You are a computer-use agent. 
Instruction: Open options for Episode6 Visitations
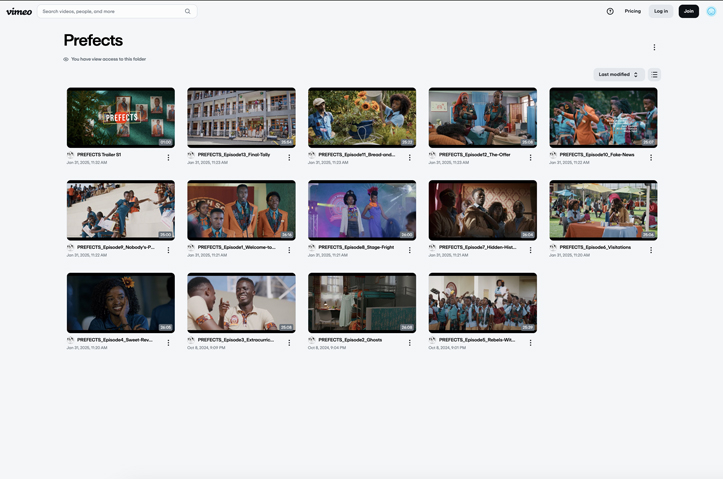(x=651, y=250)
